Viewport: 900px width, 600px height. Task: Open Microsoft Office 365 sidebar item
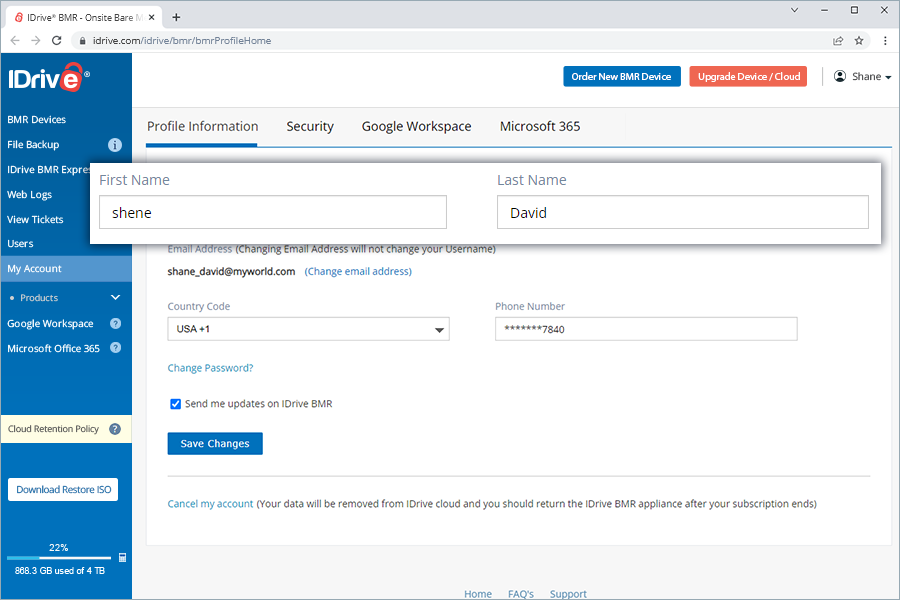(x=53, y=349)
